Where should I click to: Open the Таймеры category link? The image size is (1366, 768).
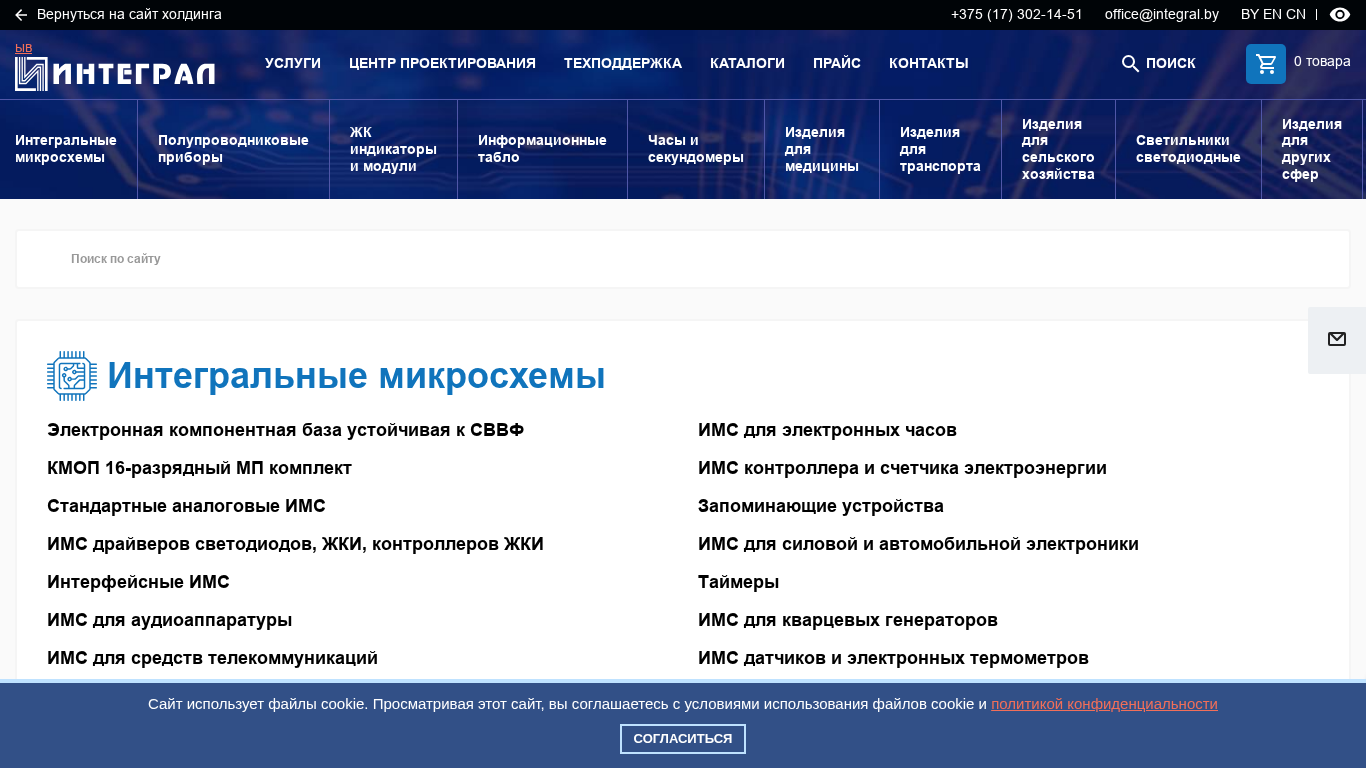pyautogui.click(x=738, y=582)
